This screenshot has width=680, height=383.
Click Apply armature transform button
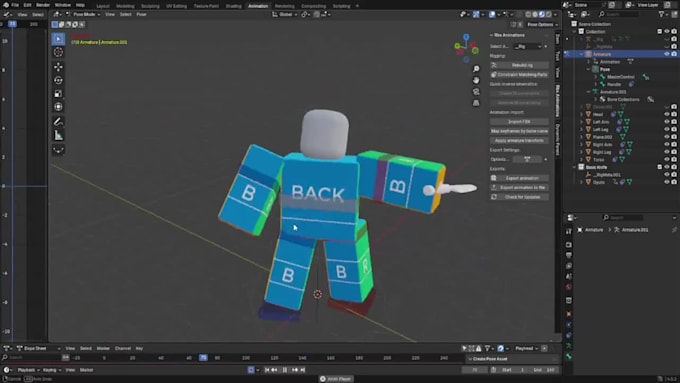tap(519, 141)
